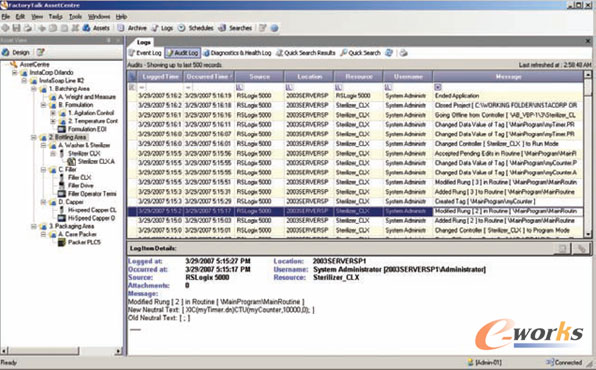Click the Admin-01 user status entry
The image size is (596, 370).
click(x=485, y=362)
